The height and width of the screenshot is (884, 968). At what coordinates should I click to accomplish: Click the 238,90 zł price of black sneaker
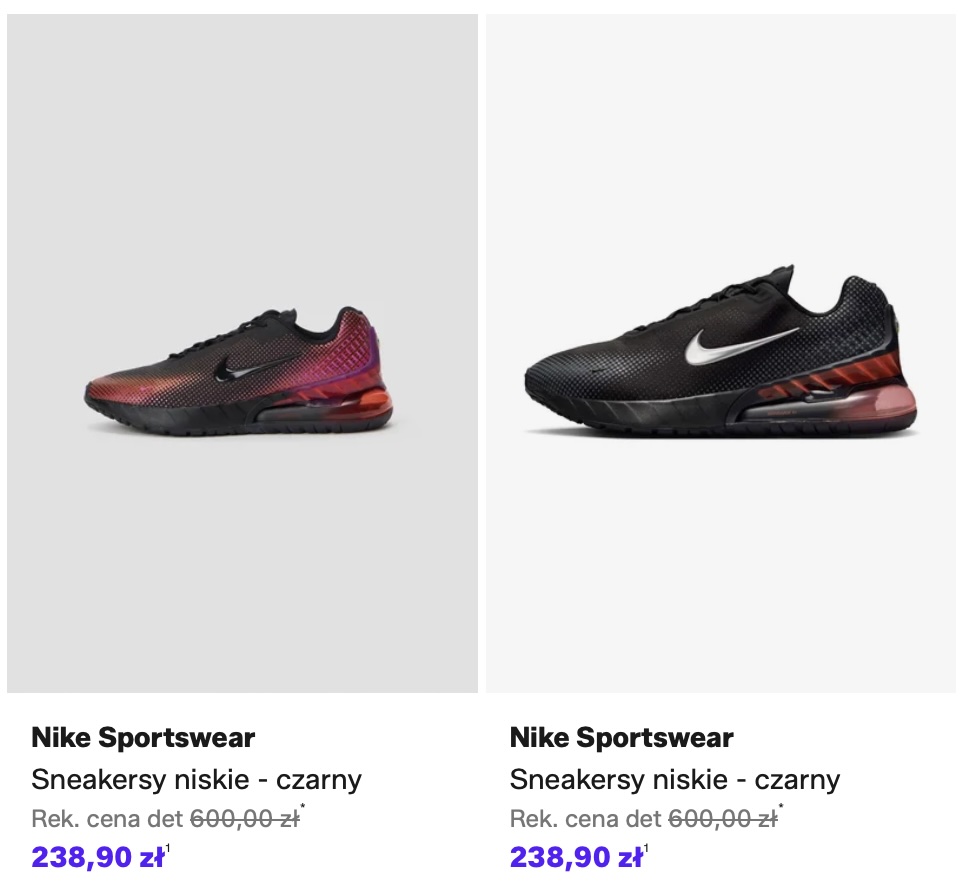point(575,857)
